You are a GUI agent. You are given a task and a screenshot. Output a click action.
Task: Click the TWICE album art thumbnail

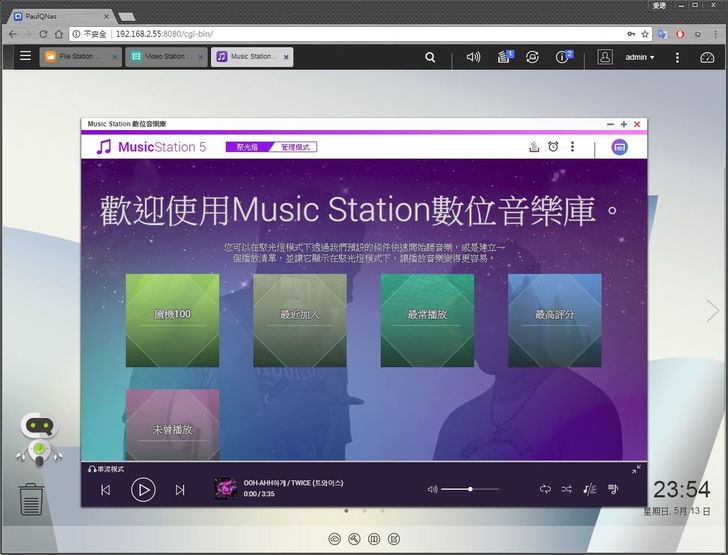[x=225, y=489]
